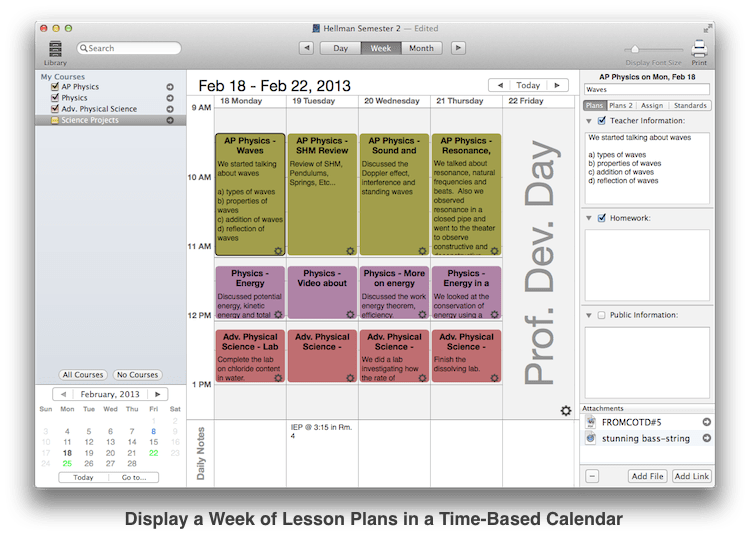The width and height of the screenshot is (750, 536).
Task: Open gear menu for Prof. Dev. Day Friday
Action: [566, 411]
